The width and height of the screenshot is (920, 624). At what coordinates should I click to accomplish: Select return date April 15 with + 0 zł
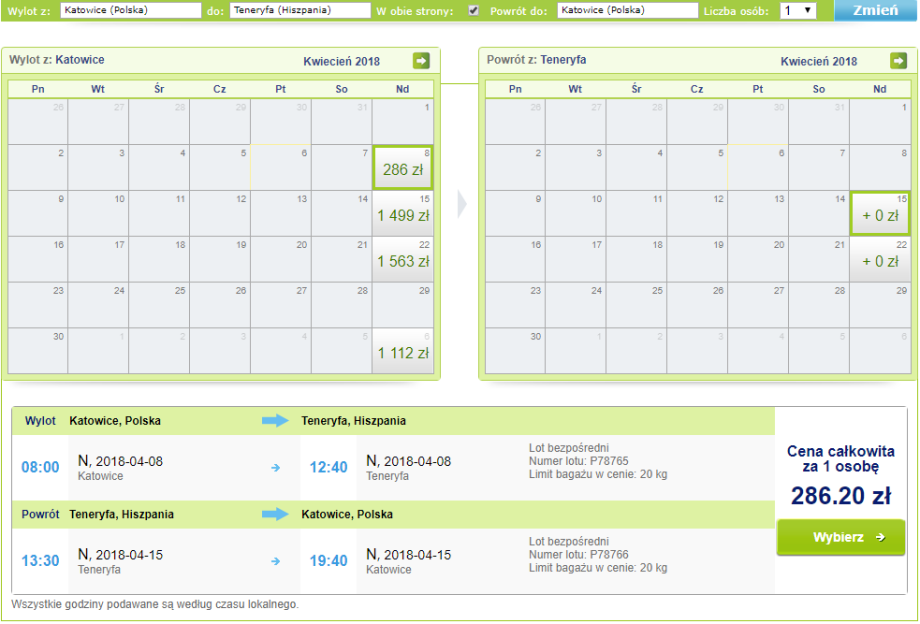(x=879, y=214)
